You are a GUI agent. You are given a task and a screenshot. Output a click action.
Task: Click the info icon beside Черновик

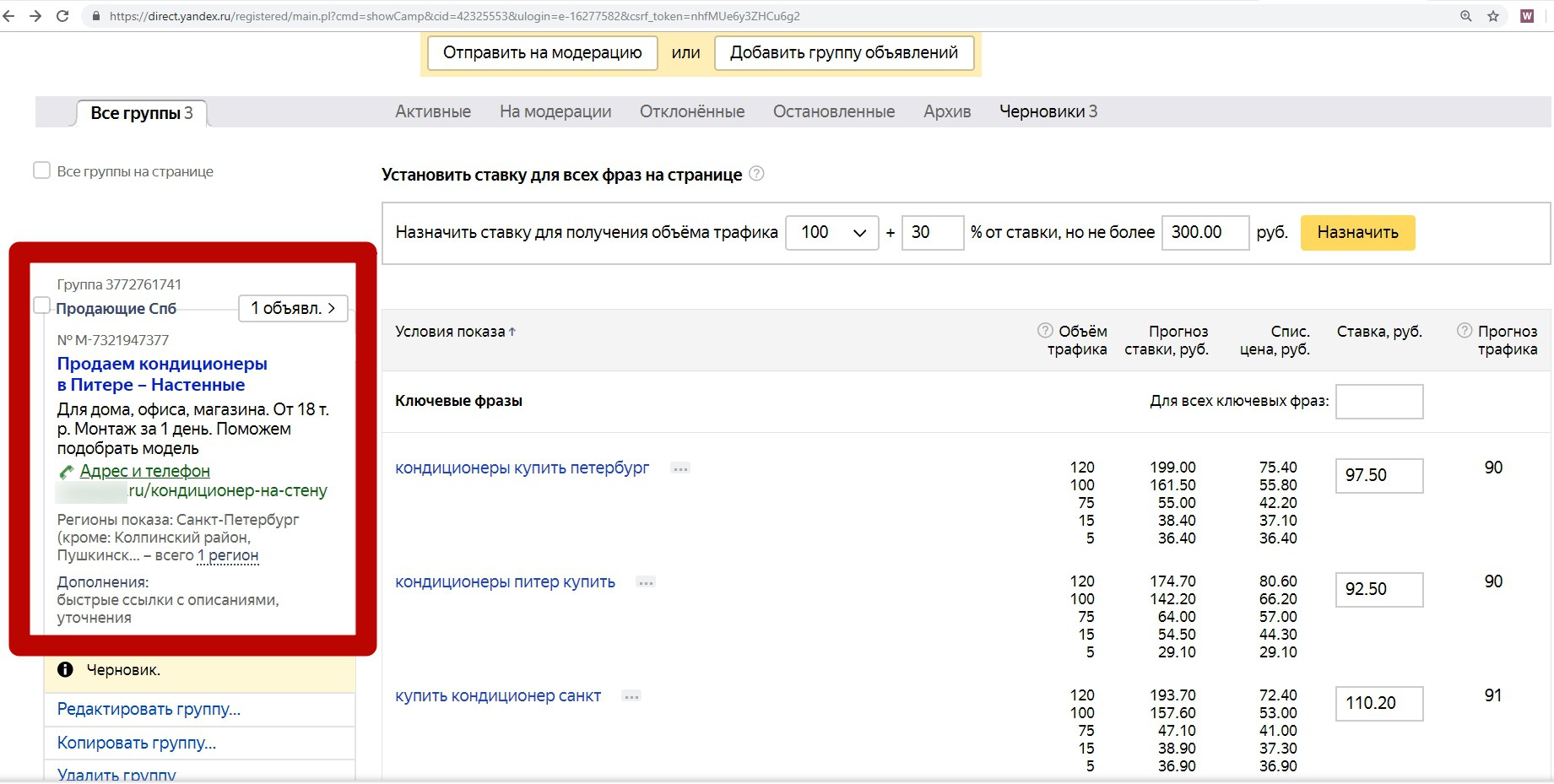point(65,669)
